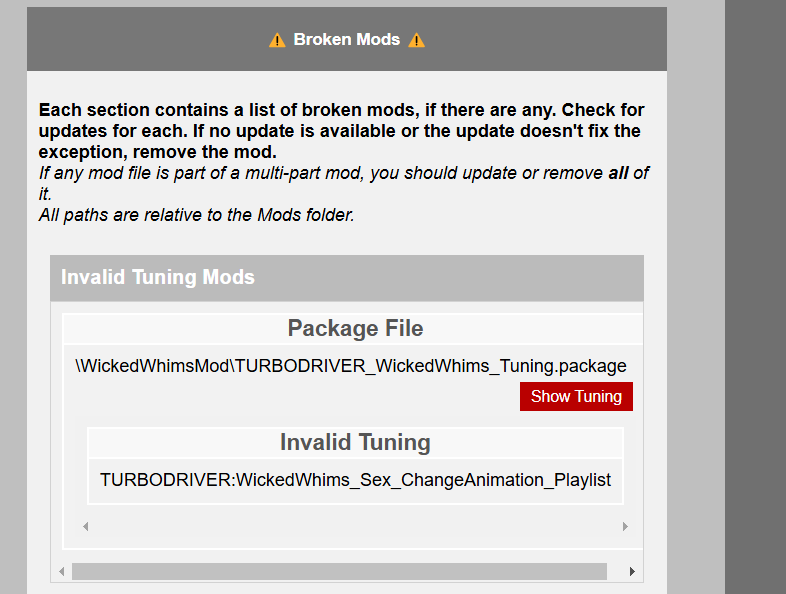Click the italic multi-part mod note
Image resolution: width=786 pixels, height=594 pixels.
[x=343, y=183]
